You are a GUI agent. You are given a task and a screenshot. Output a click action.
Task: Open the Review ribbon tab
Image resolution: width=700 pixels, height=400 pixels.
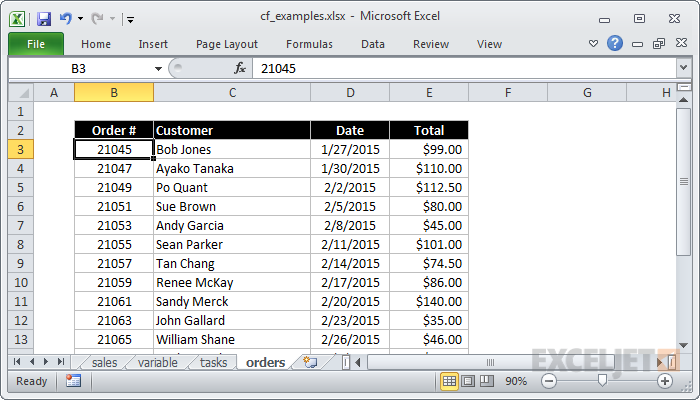(x=431, y=44)
